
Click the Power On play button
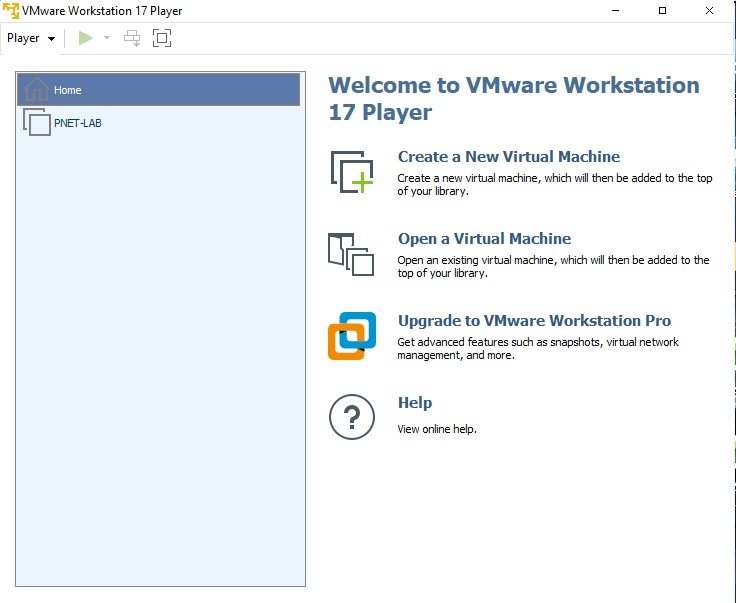(86, 38)
